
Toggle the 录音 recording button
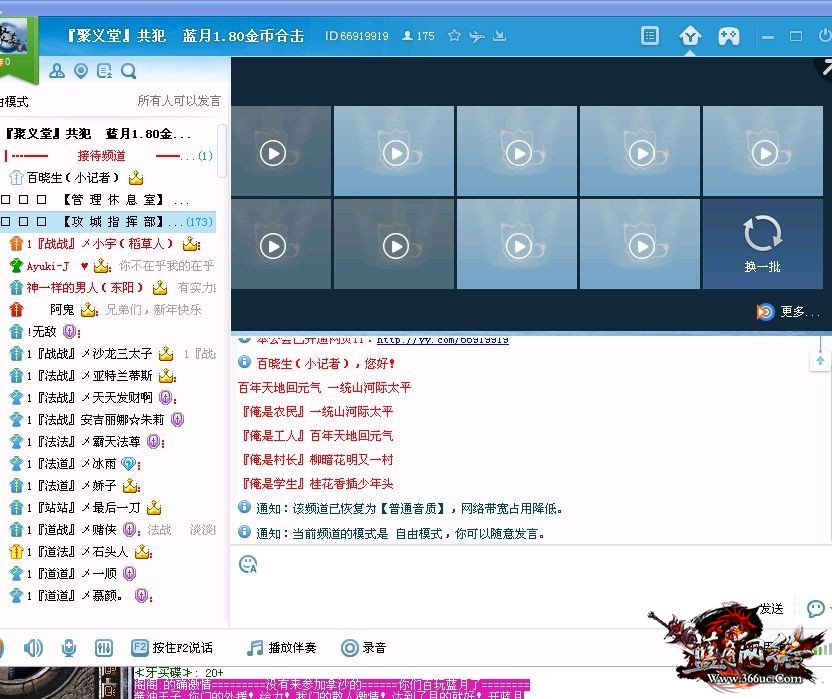364,648
